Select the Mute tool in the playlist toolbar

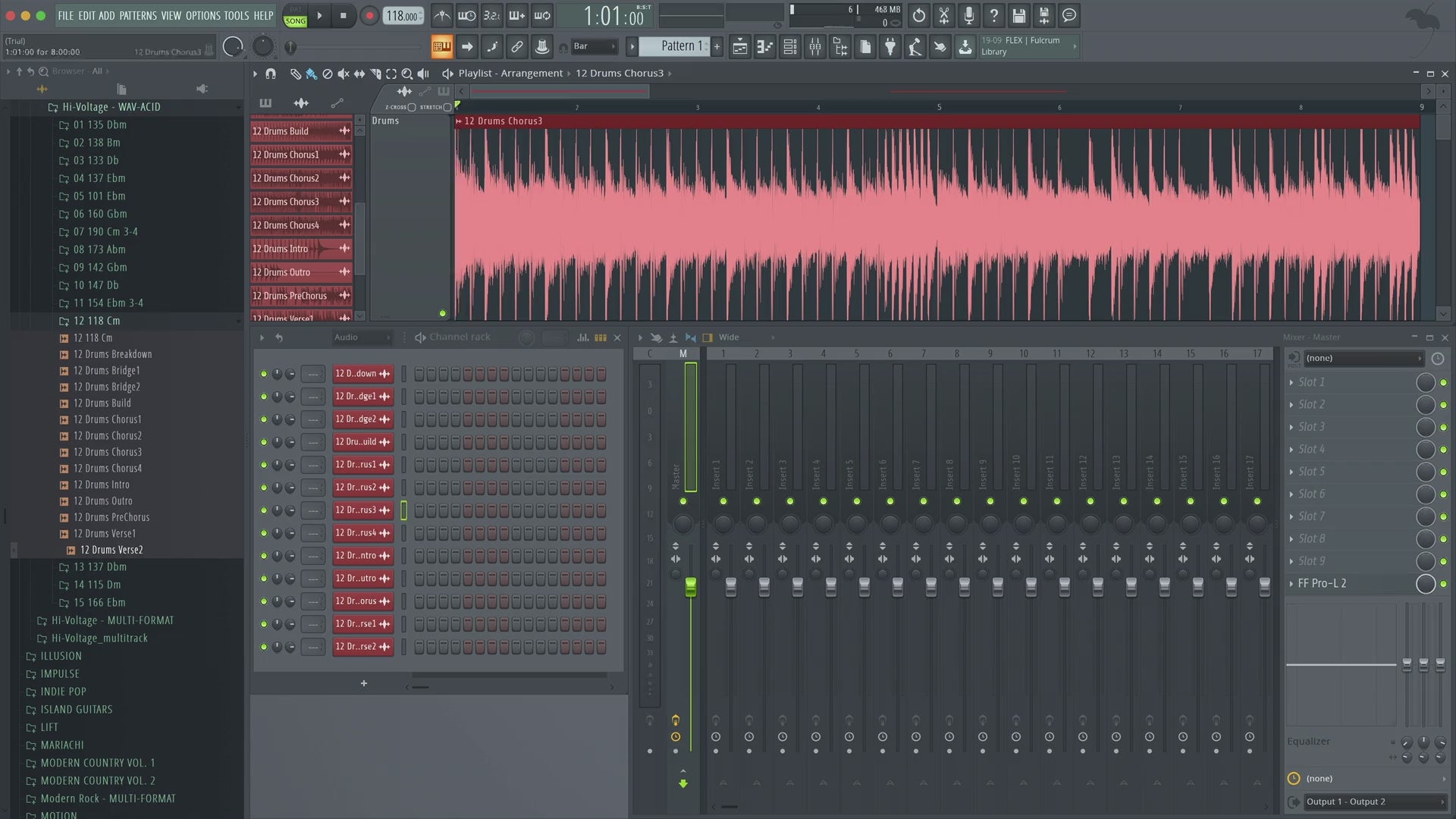pos(344,74)
